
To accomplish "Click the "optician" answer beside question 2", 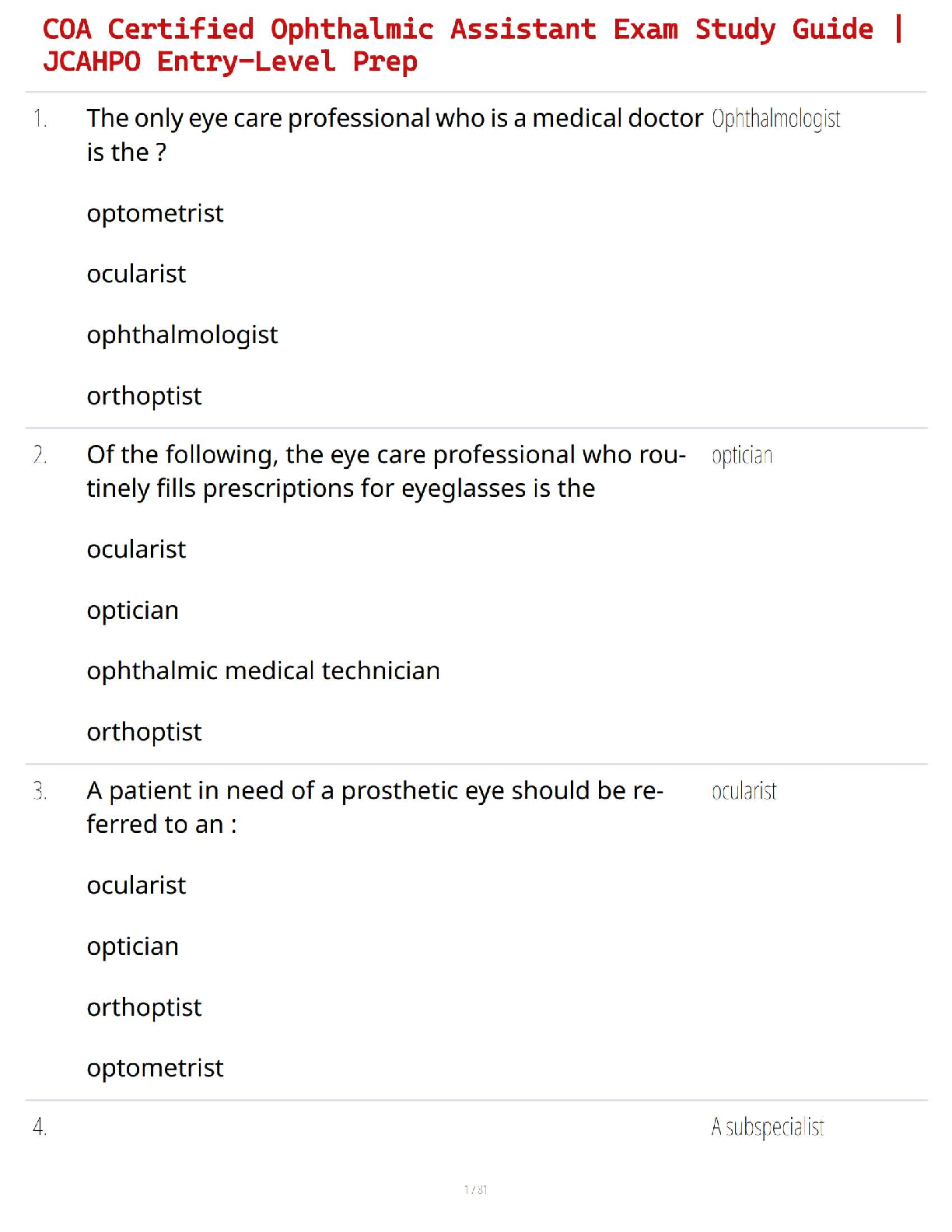I will [742, 456].
